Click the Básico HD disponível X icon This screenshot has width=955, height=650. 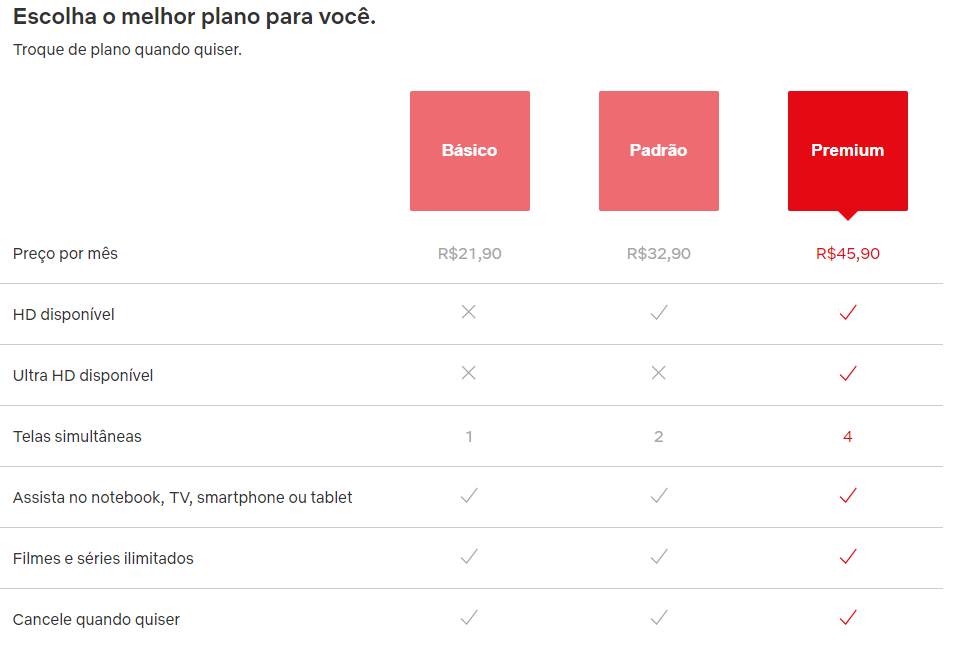pyautogui.click(x=468, y=312)
